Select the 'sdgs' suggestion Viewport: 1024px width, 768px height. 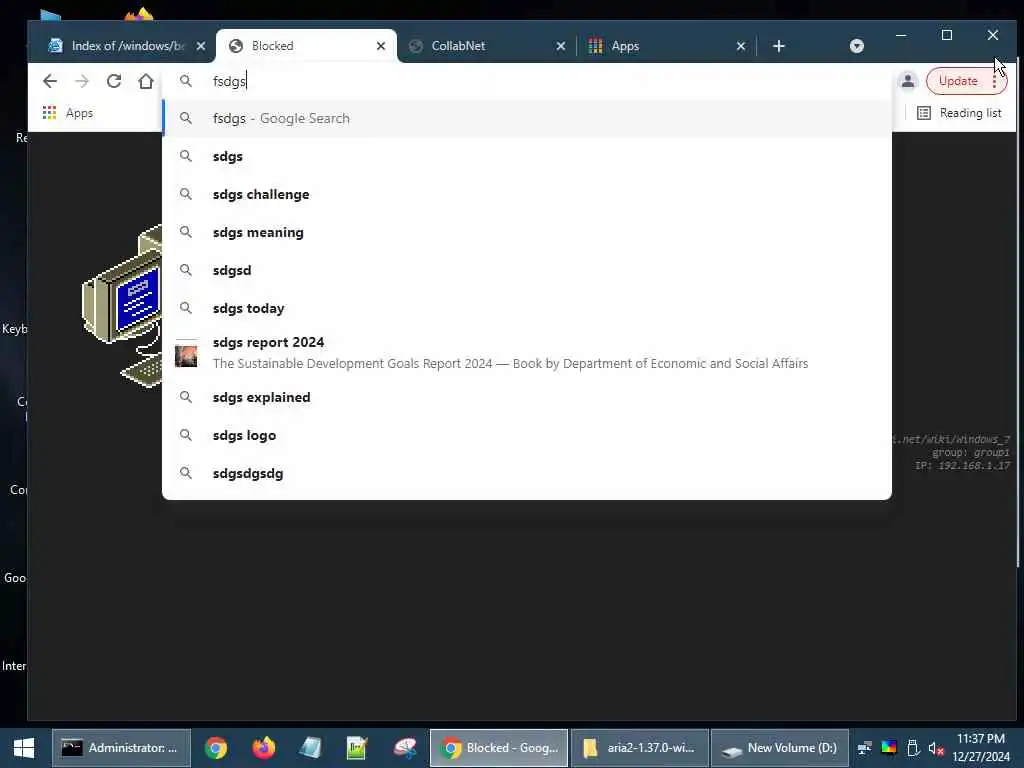527,156
